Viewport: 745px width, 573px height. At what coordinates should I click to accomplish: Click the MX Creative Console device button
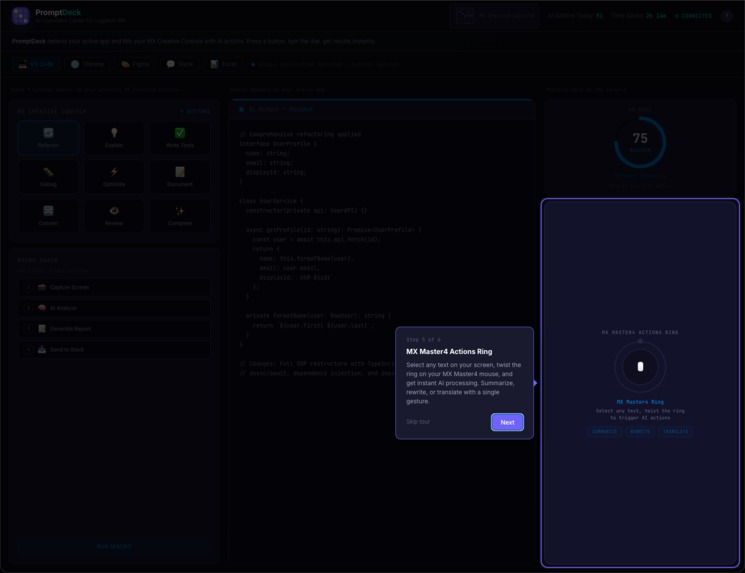pyautogui.click(x=495, y=16)
